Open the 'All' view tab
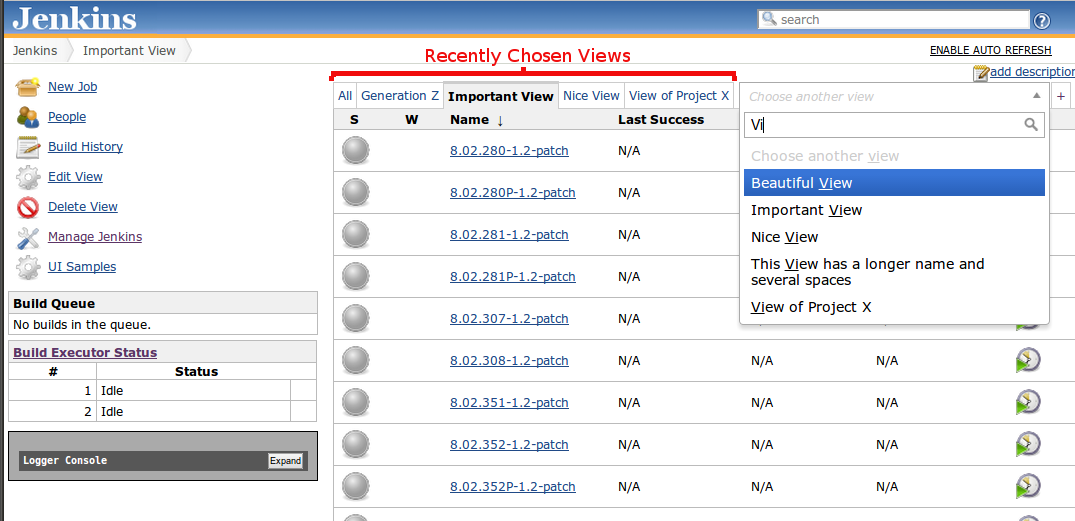1075x521 pixels. point(345,96)
